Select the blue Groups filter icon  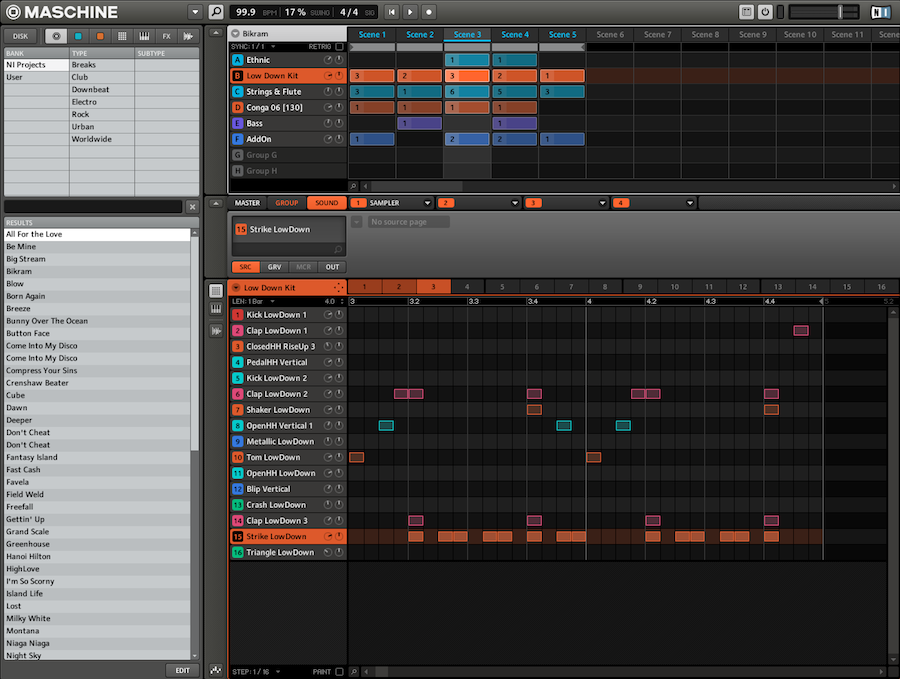point(78,36)
